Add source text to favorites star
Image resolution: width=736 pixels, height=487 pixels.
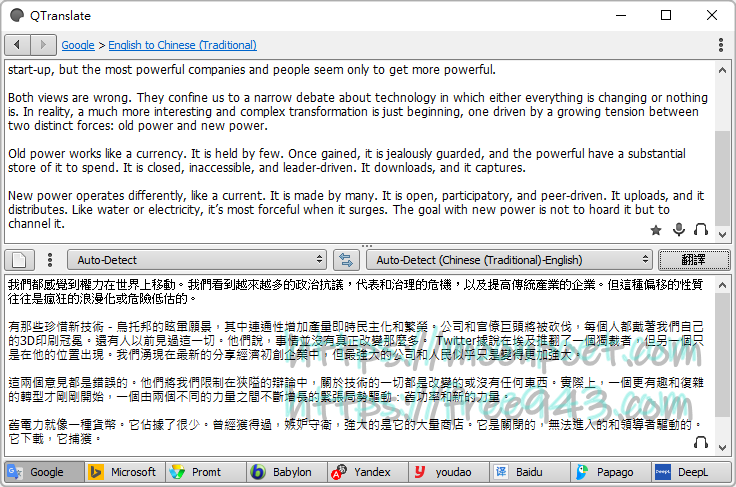point(656,230)
